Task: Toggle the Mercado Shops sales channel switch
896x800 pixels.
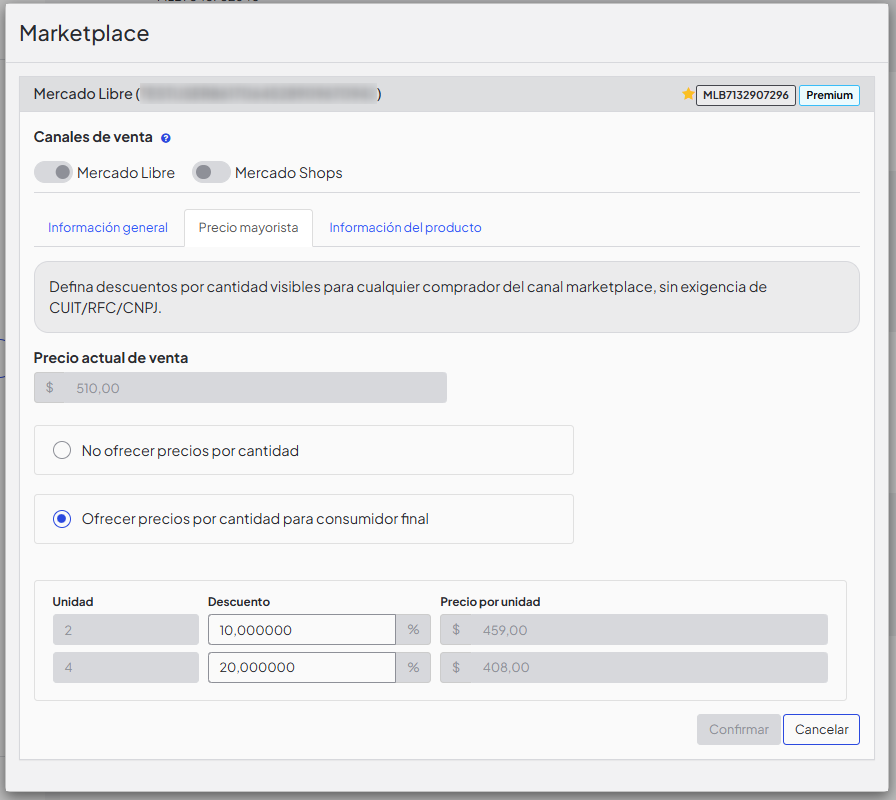Action: [211, 172]
